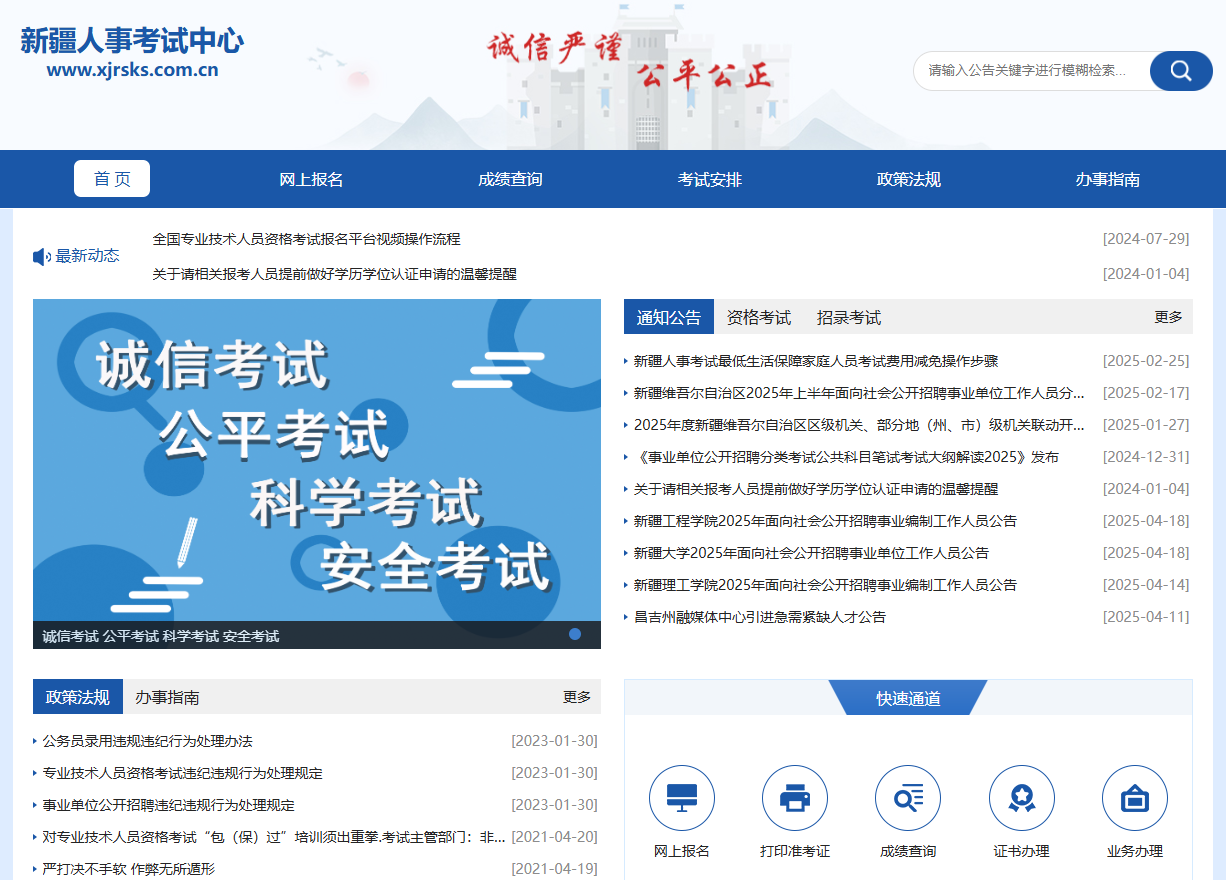Click the 新疆人事考试中心 site logo
Image resolution: width=1226 pixels, height=880 pixels.
click(132, 53)
